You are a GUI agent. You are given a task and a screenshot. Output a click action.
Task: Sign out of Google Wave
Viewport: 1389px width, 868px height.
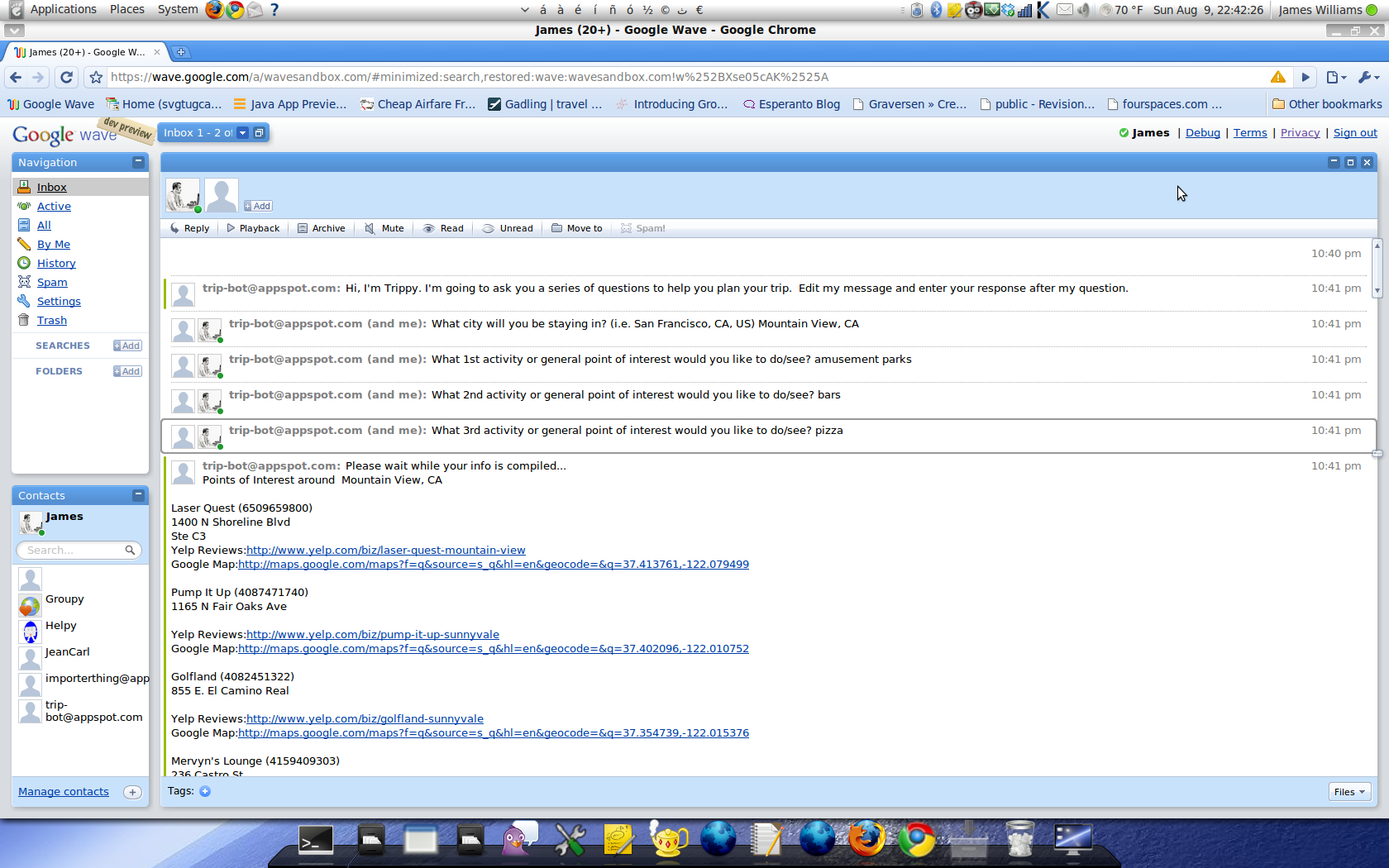(1355, 133)
